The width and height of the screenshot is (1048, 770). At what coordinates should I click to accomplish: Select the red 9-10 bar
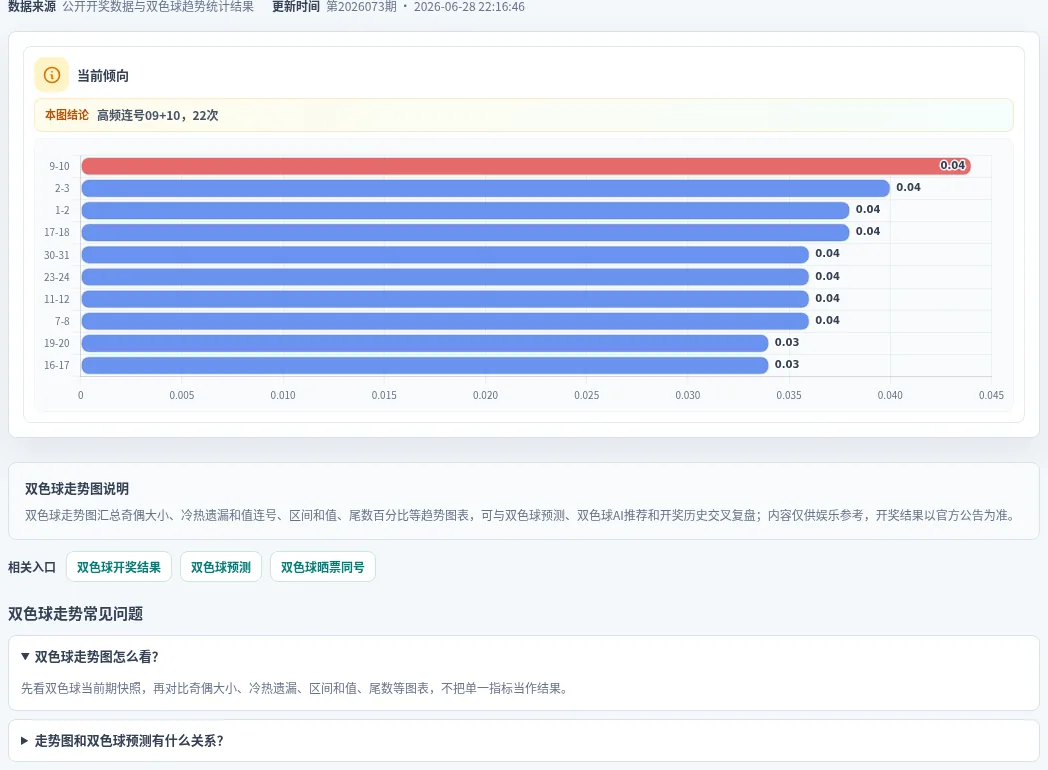(526, 166)
